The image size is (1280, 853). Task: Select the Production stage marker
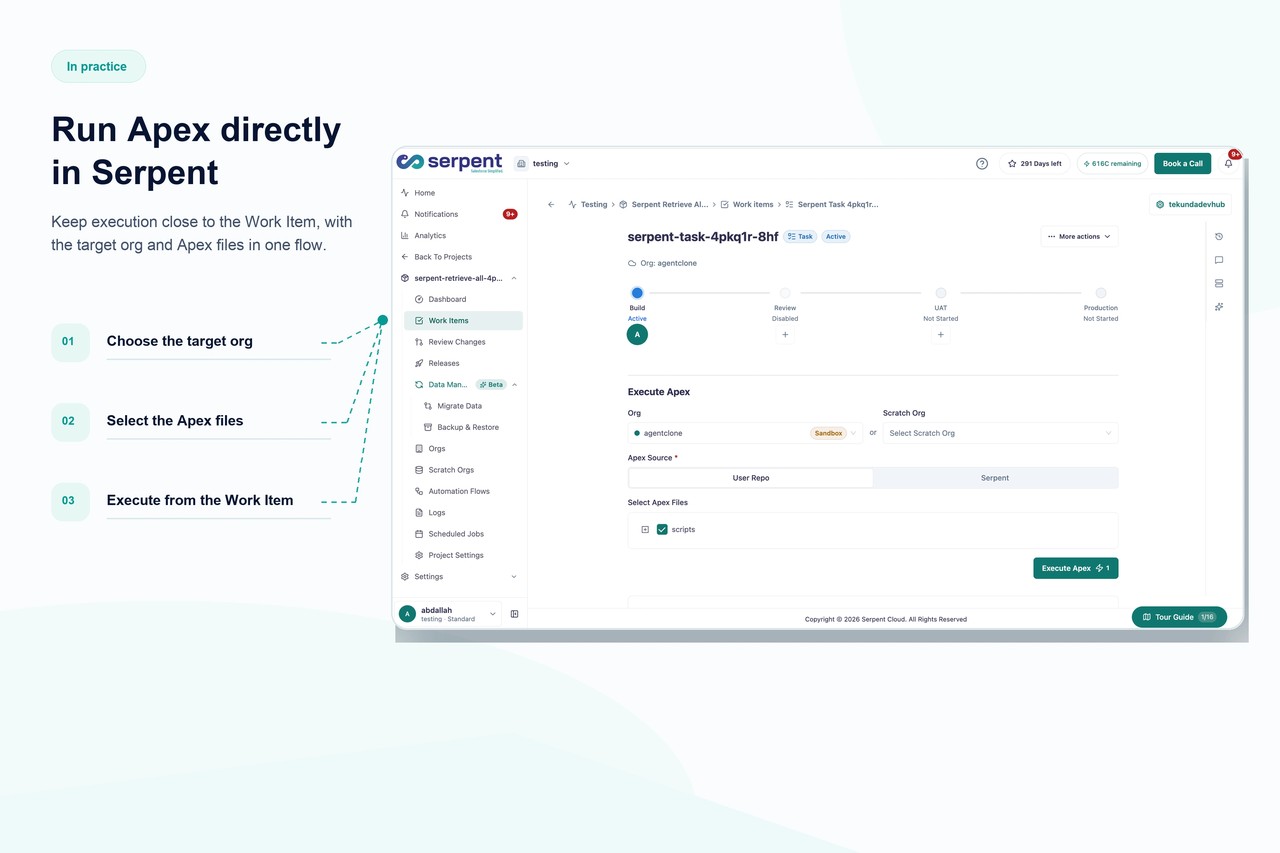click(x=1101, y=293)
